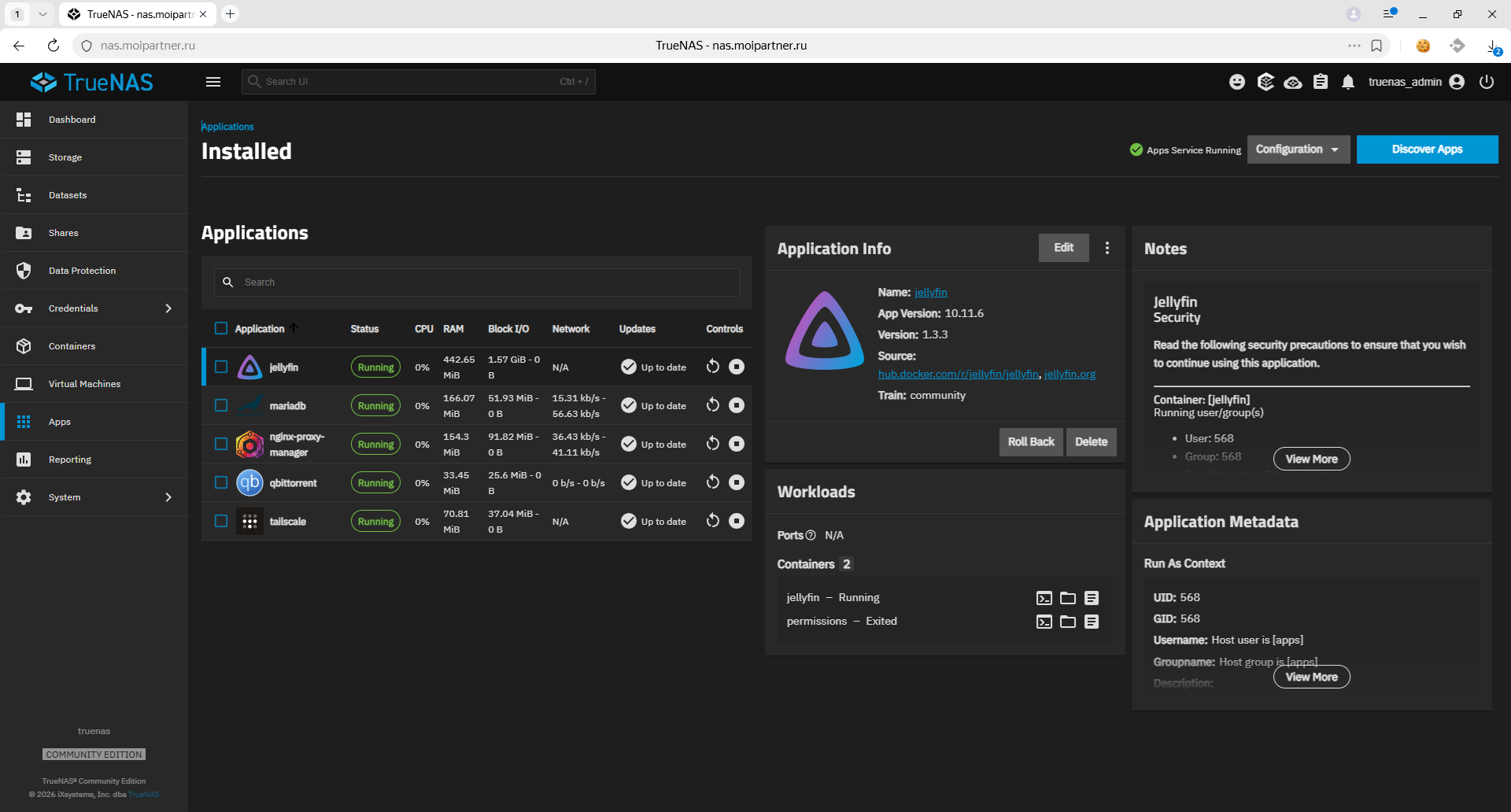
Task: Go to Datasets in the sidebar
Action: [x=68, y=195]
